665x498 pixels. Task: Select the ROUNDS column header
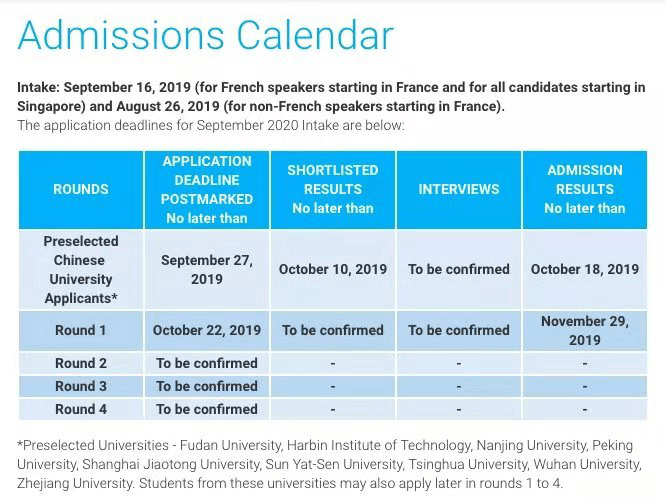tap(81, 189)
